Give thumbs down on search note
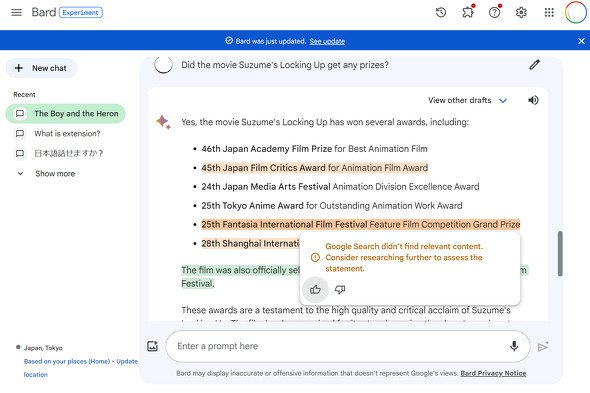The image size is (590, 393). point(340,289)
